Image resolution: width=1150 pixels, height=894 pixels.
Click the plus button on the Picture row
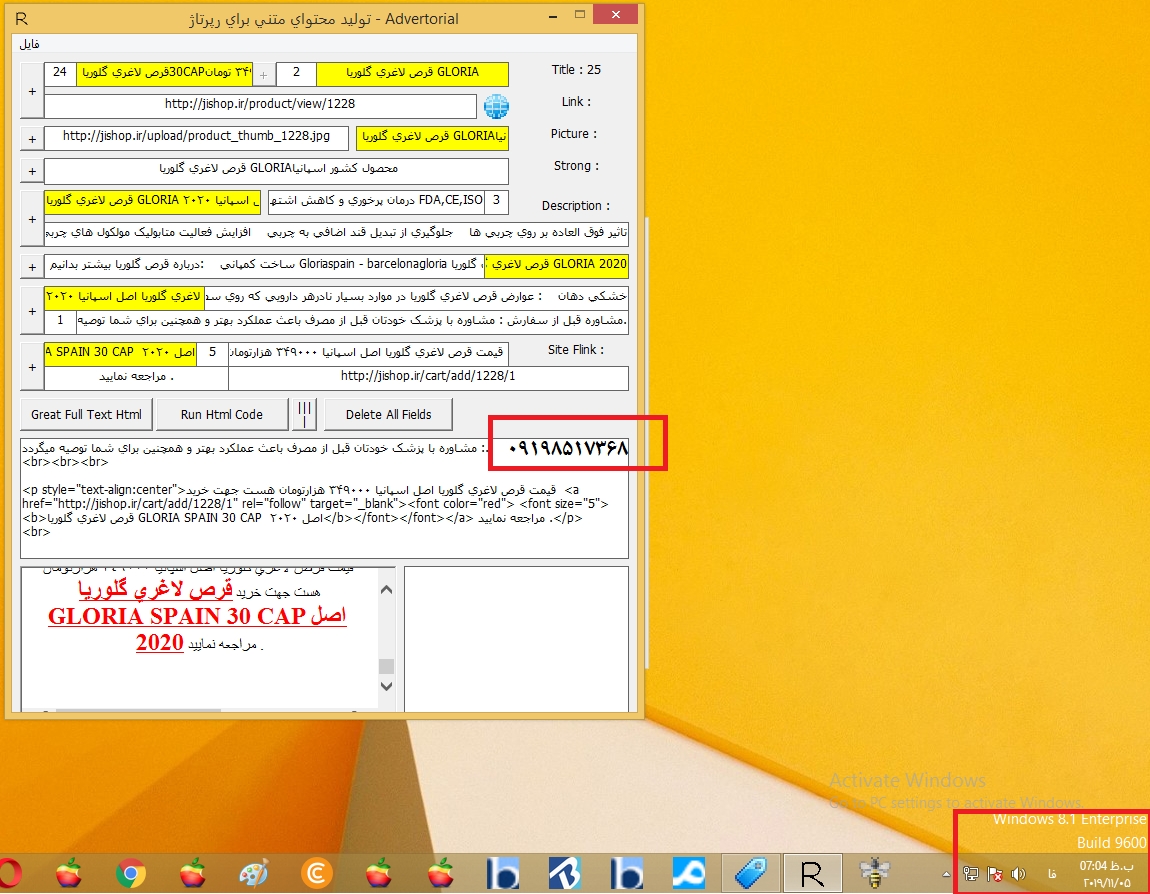point(32,139)
